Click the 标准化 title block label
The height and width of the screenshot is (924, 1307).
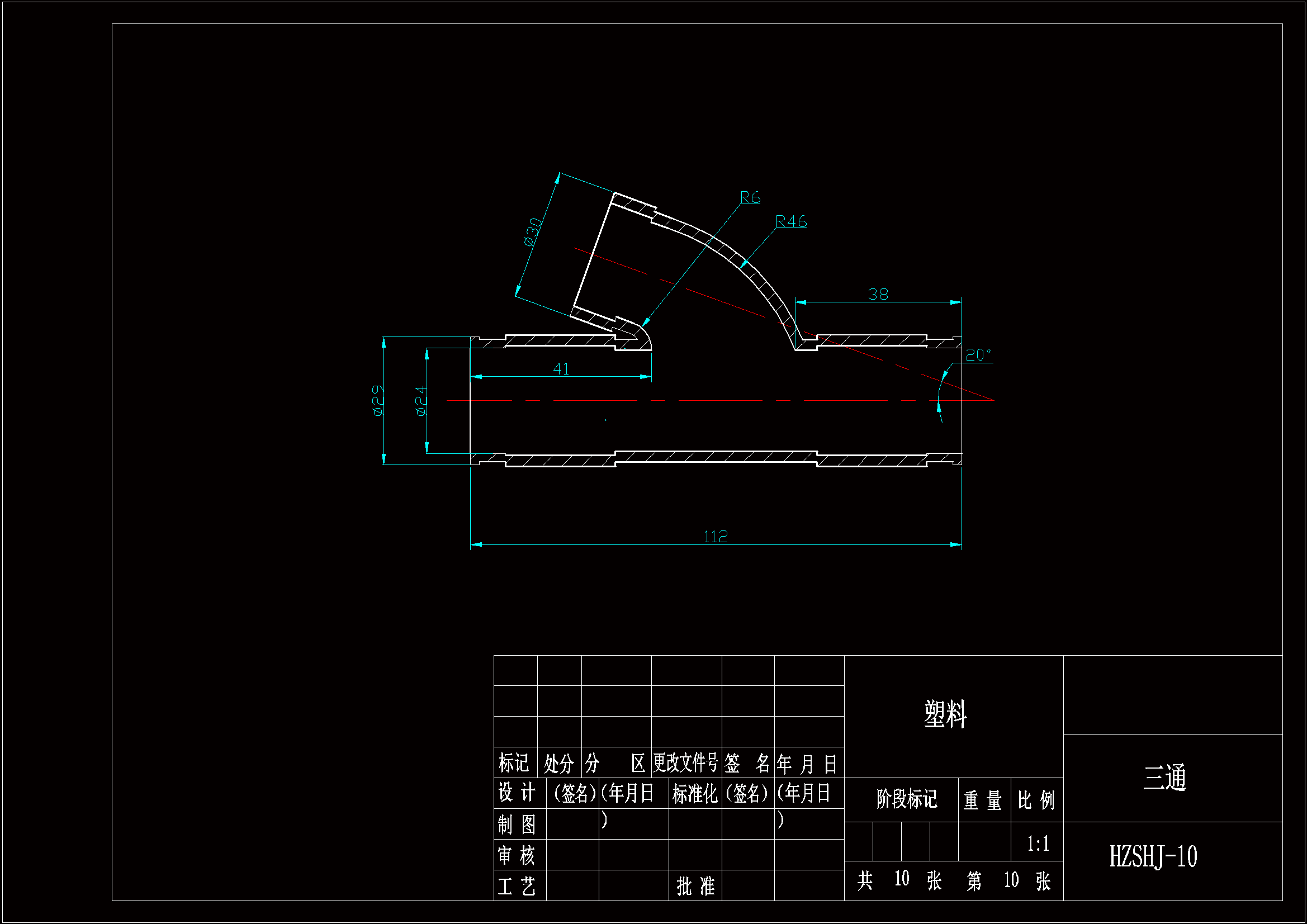[694, 793]
